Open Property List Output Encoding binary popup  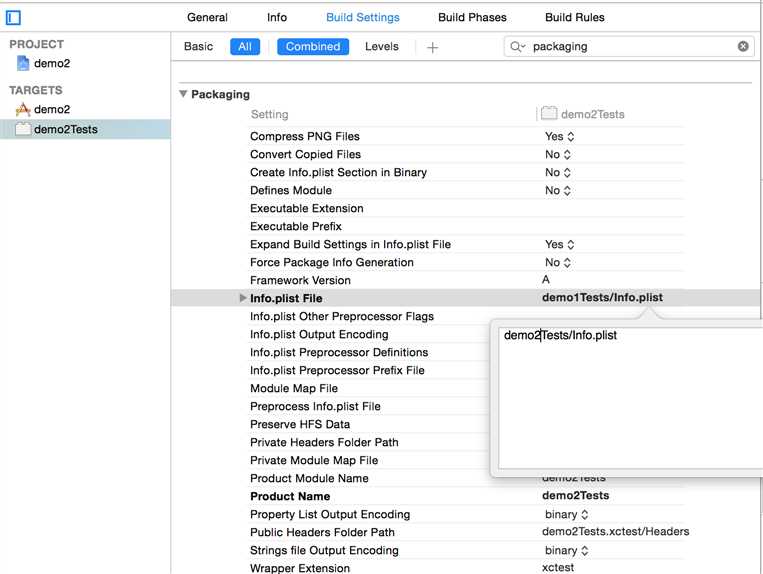click(x=566, y=515)
